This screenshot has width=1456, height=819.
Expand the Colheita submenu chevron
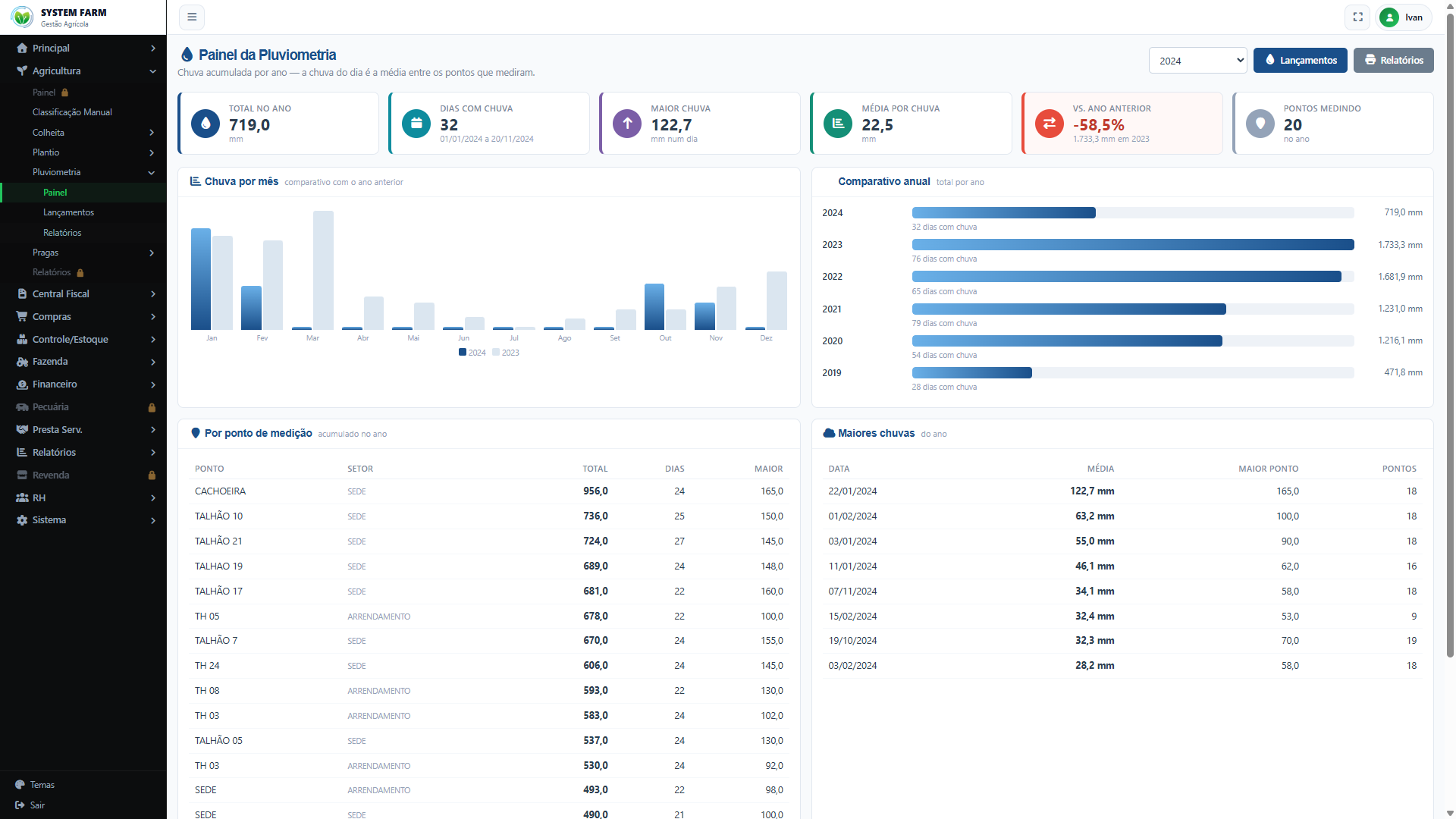(x=152, y=133)
